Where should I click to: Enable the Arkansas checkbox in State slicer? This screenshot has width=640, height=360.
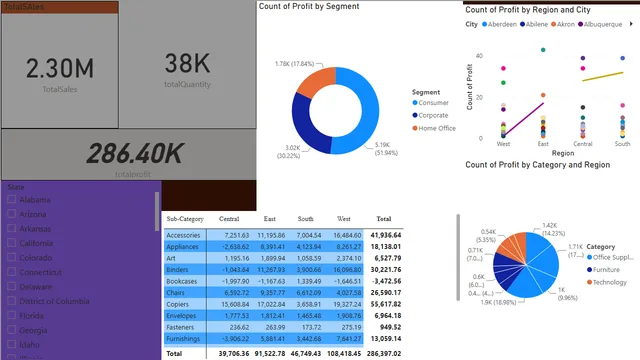click(x=11, y=228)
